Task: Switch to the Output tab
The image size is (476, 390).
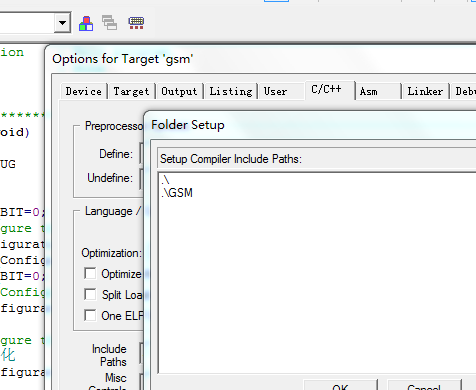Action: click(x=179, y=91)
